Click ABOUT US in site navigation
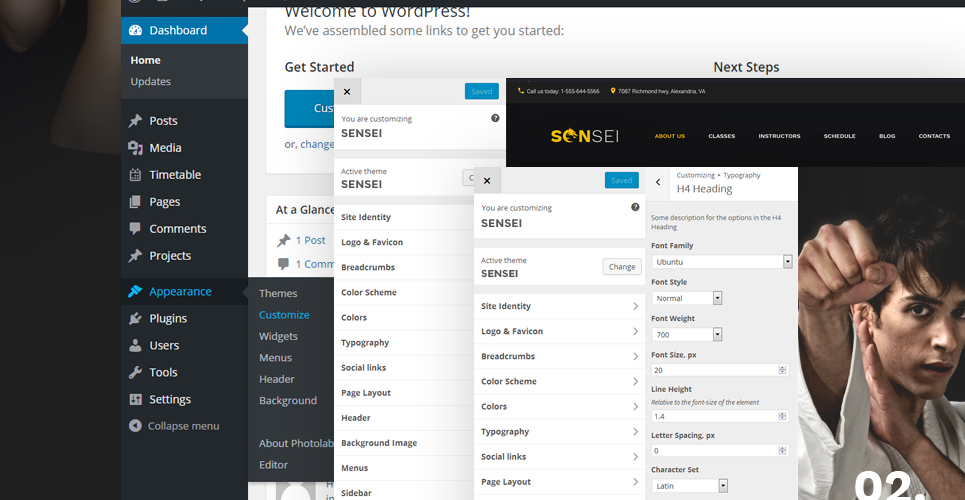The image size is (965, 500). pyautogui.click(x=670, y=136)
